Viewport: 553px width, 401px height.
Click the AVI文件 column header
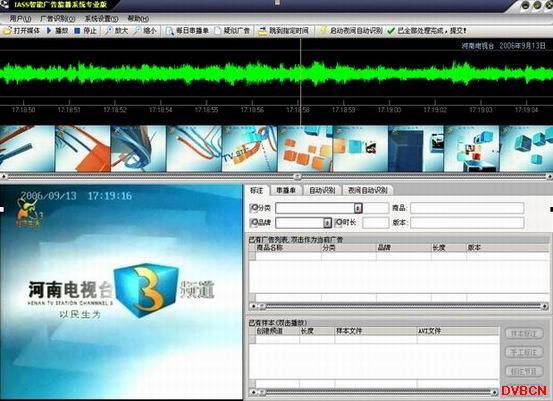(458, 331)
